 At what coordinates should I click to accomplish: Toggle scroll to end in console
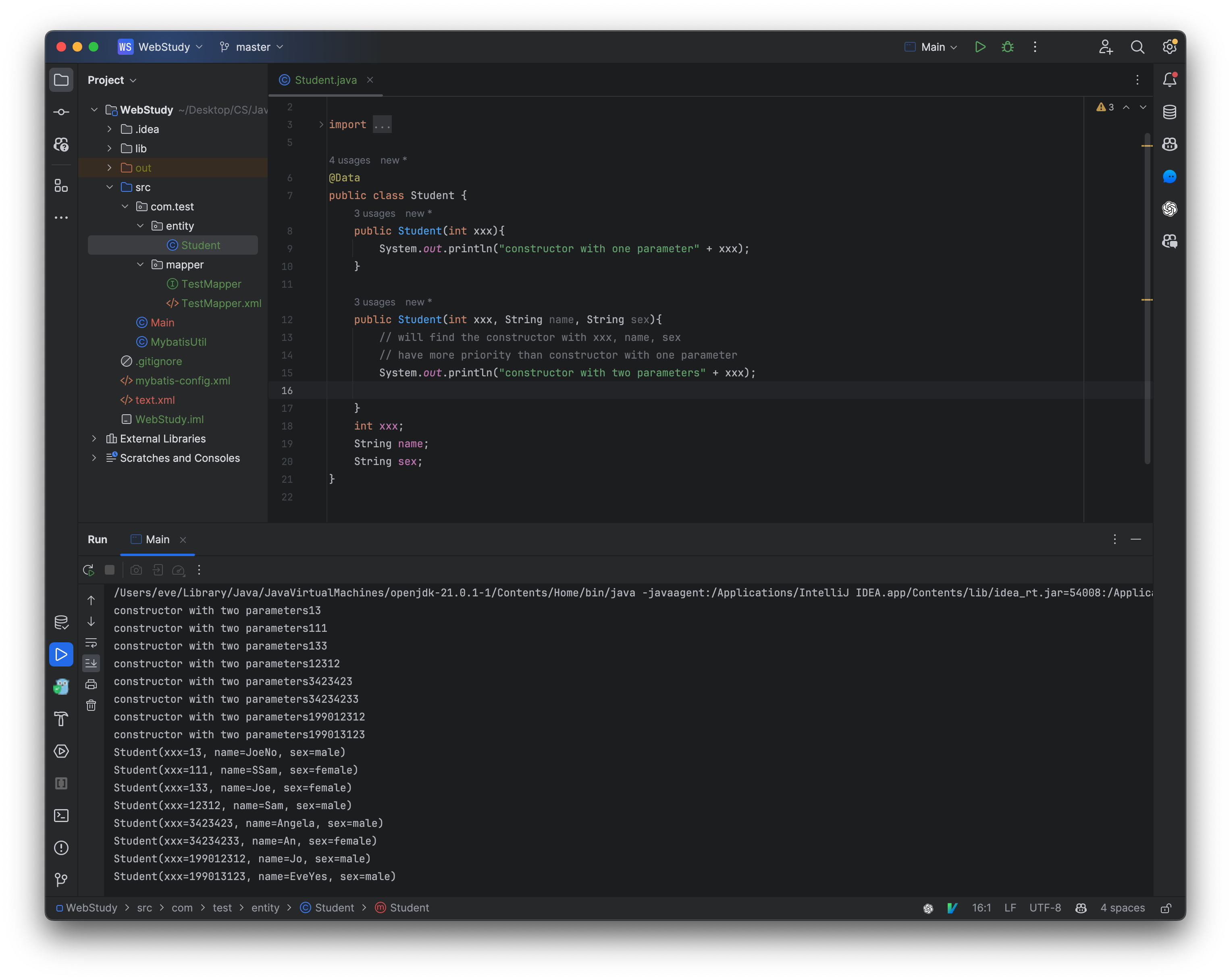[x=91, y=663]
